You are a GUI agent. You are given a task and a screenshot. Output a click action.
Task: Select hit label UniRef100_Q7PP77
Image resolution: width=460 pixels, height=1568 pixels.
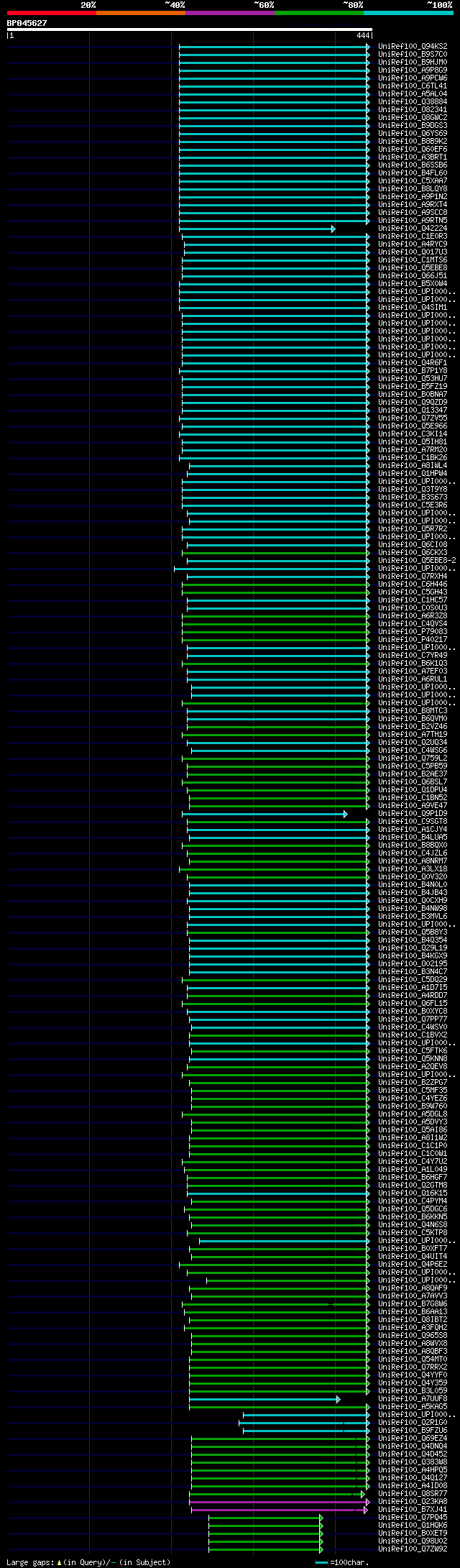point(413,1019)
